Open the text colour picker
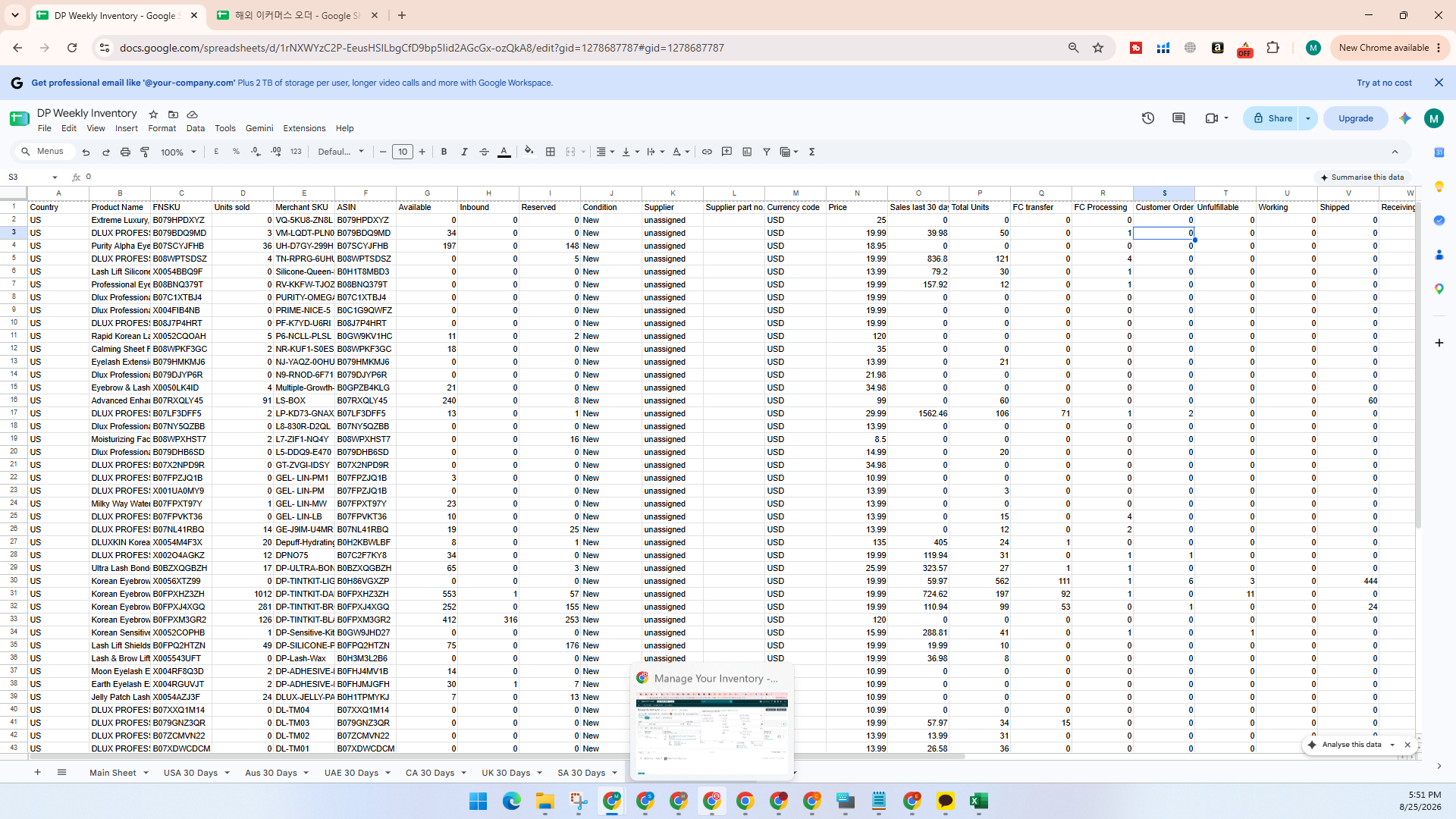 tap(504, 152)
